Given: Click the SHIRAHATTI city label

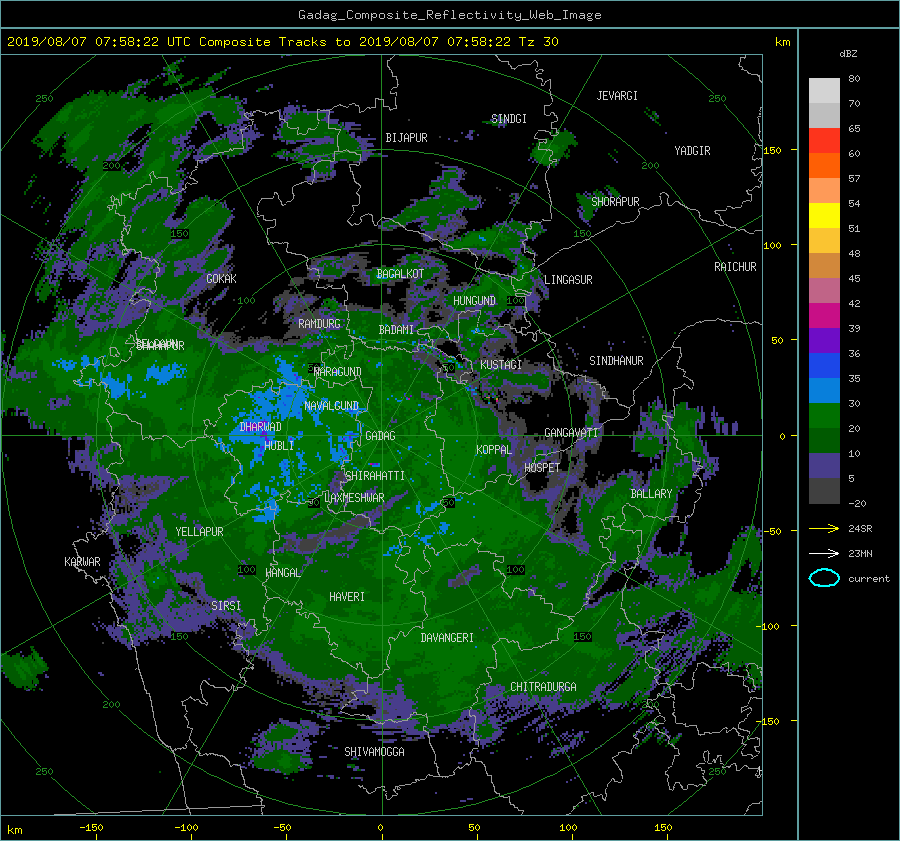Looking at the screenshot, I should (375, 476).
